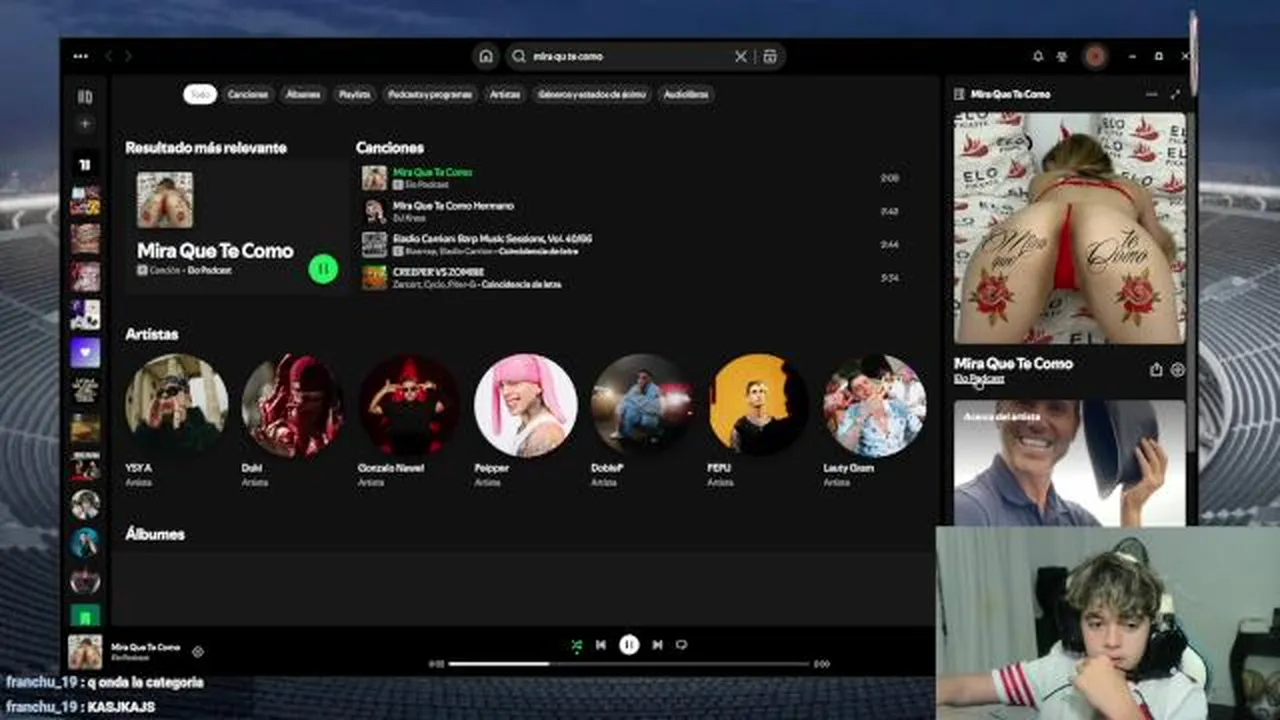Click the search input field
The height and width of the screenshot is (720, 1280).
tap(630, 57)
